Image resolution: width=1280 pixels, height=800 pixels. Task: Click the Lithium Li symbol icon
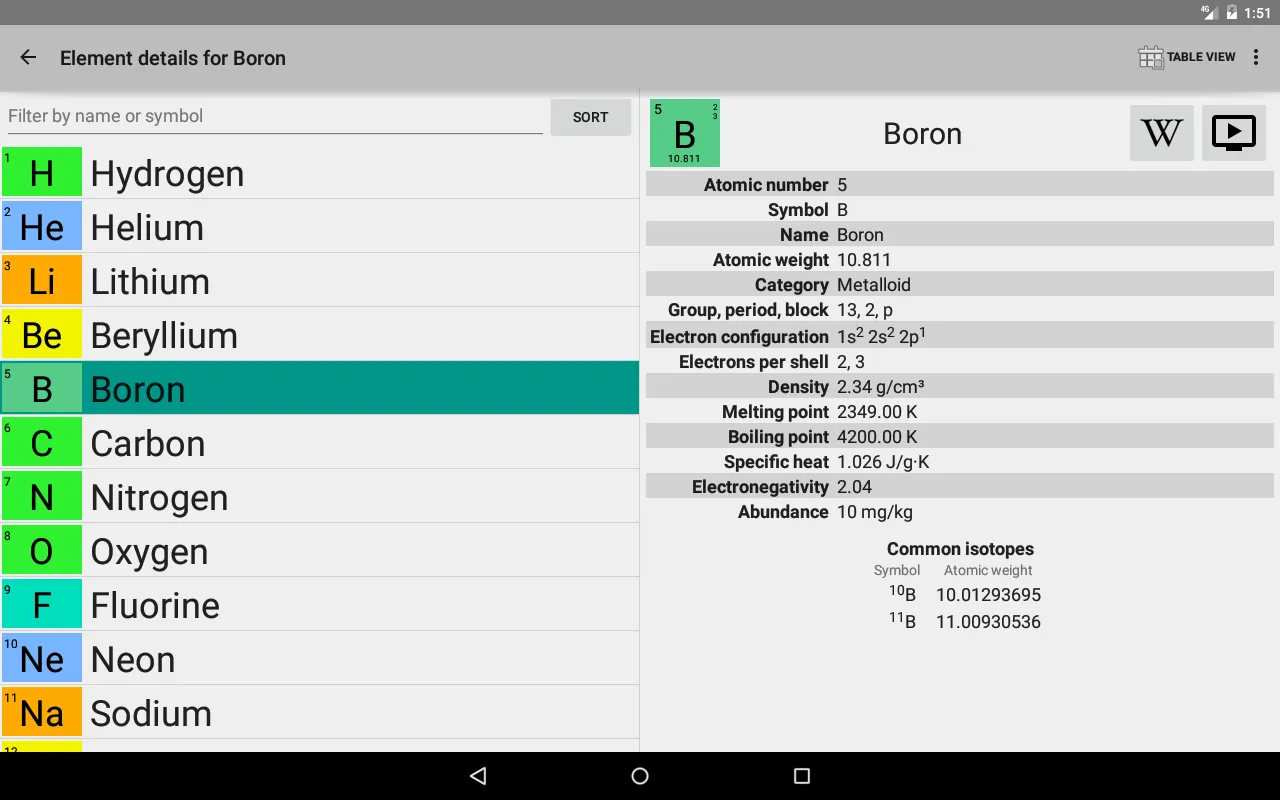(x=42, y=281)
